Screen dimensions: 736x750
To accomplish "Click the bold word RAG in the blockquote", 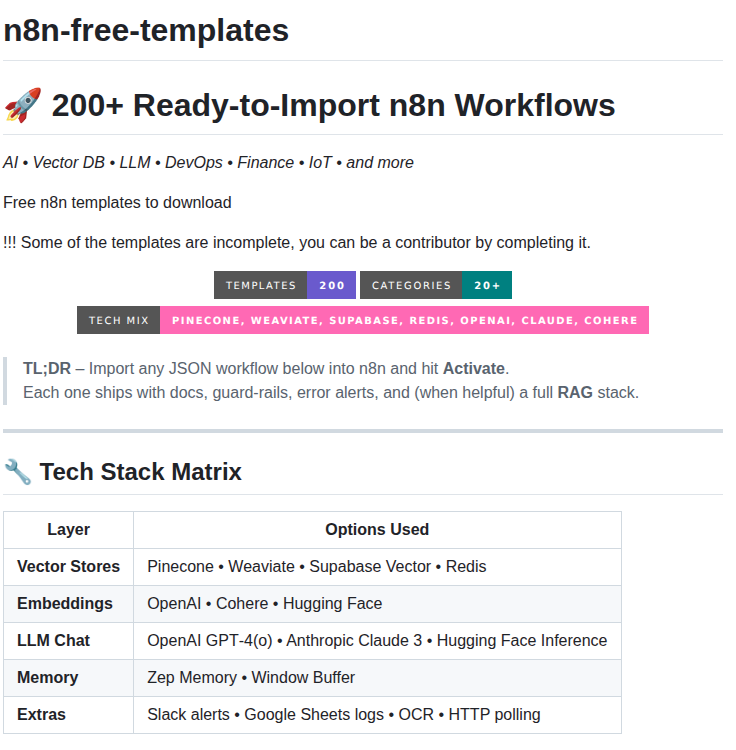I will (x=575, y=393).
